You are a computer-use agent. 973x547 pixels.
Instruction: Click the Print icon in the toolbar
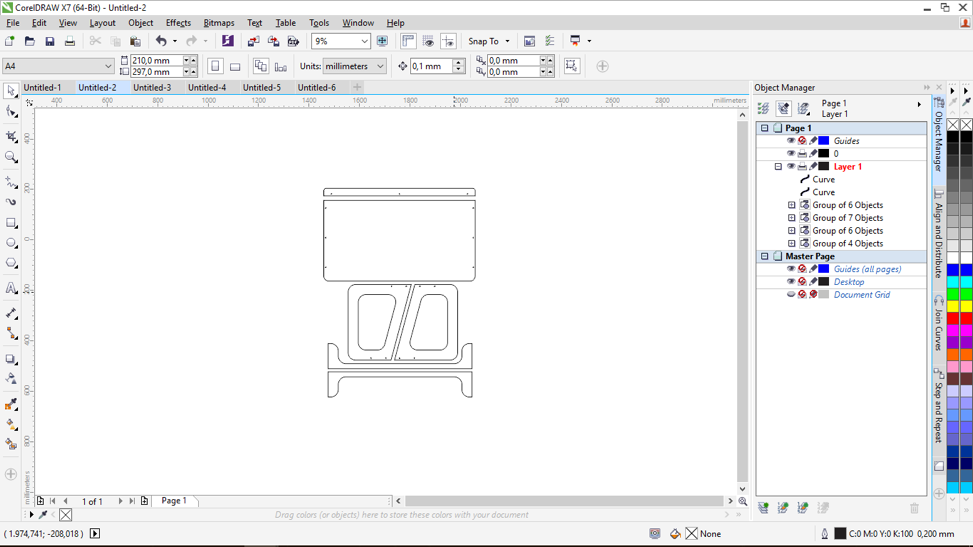coord(69,41)
